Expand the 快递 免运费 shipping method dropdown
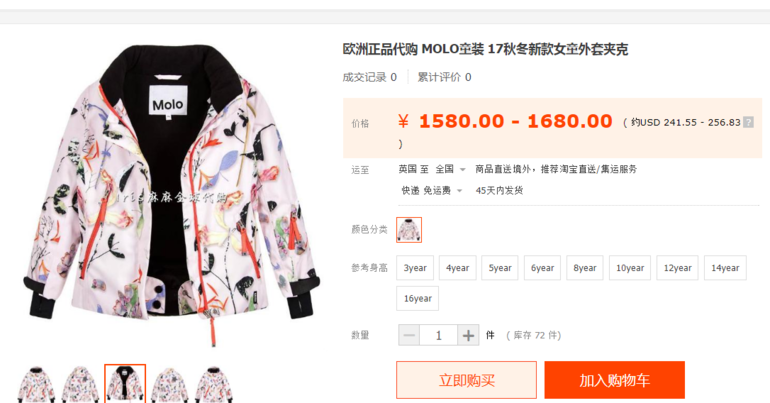 coord(432,190)
